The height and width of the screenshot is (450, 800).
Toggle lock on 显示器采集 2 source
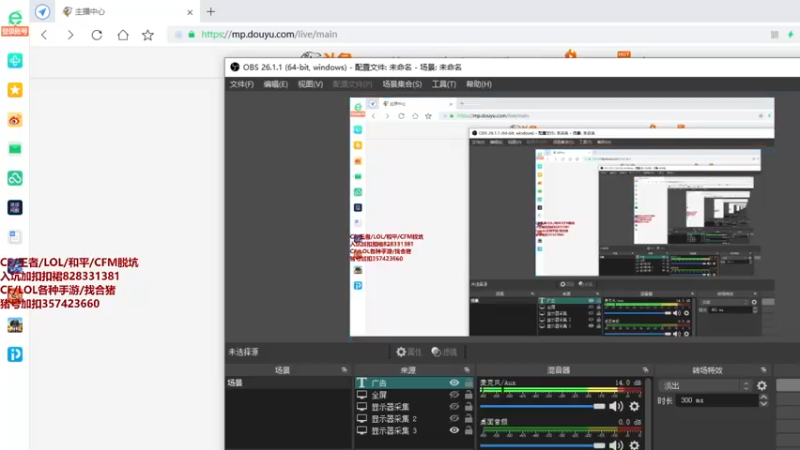click(468, 418)
